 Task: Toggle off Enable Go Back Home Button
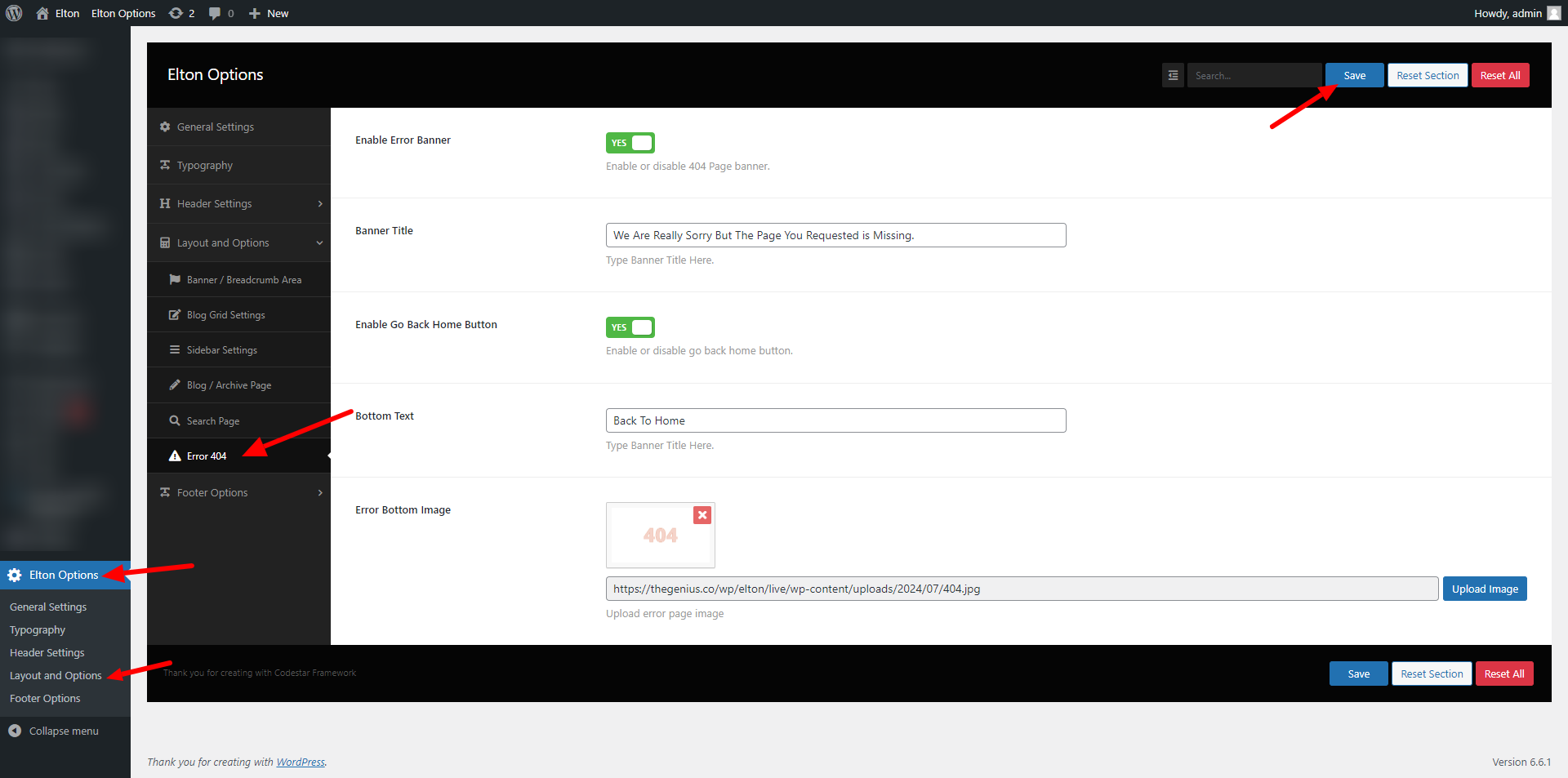[x=630, y=327]
